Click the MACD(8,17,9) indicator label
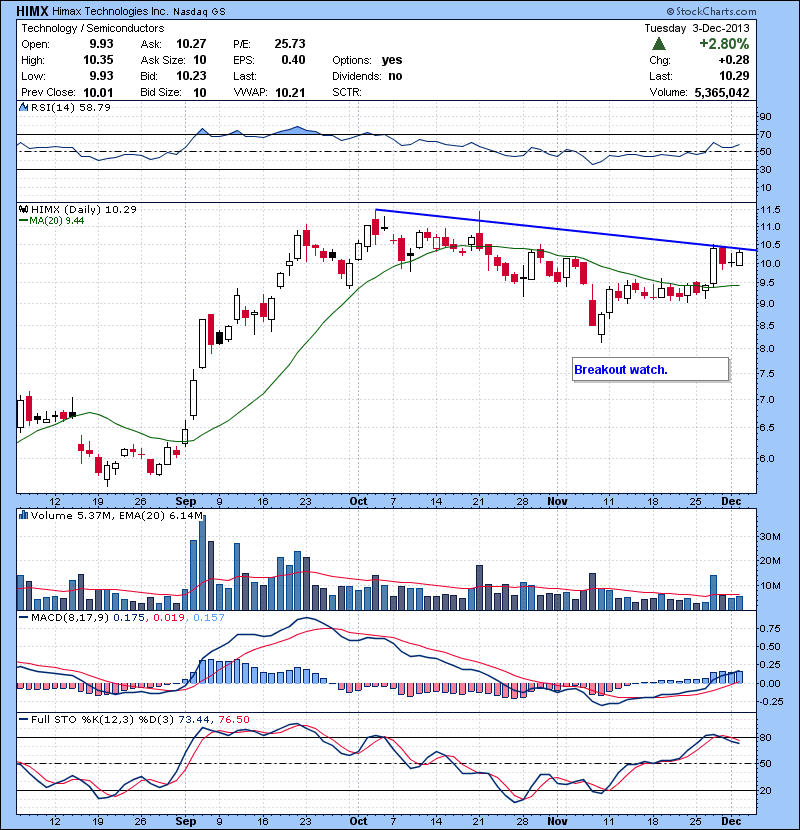Image resolution: width=800 pixels, height=830 pixels. [70, 617]
